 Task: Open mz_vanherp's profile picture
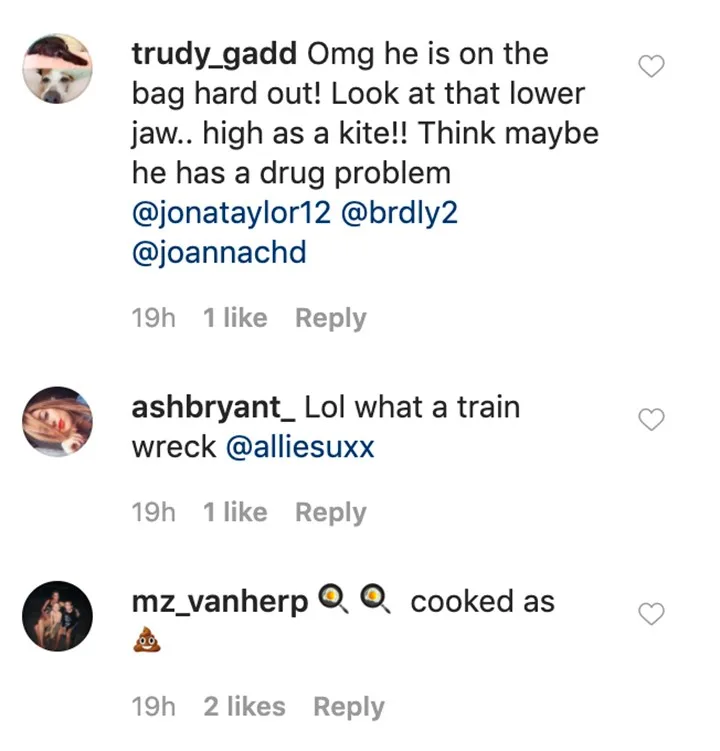coord(57,615)
